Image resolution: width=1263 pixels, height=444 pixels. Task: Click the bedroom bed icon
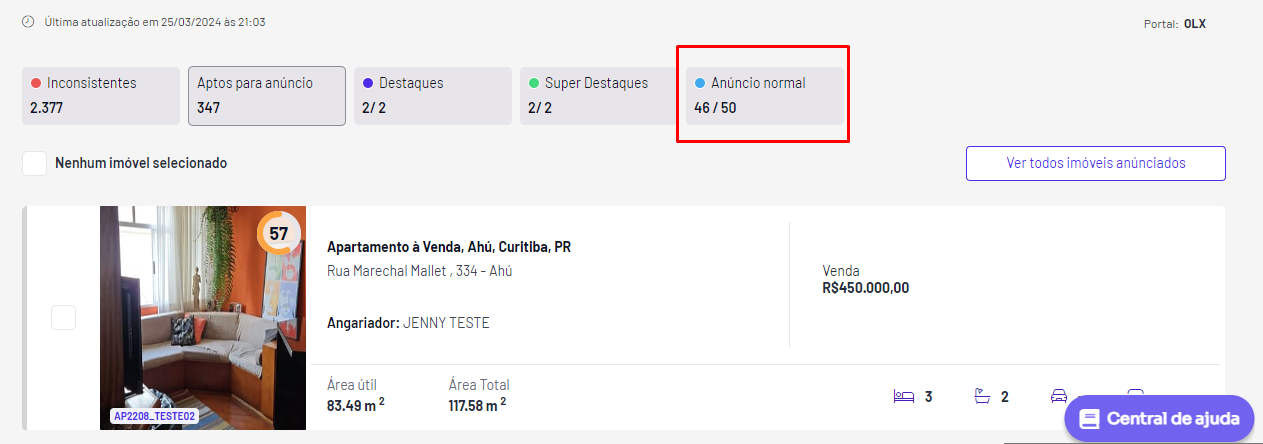pos(904,397)
